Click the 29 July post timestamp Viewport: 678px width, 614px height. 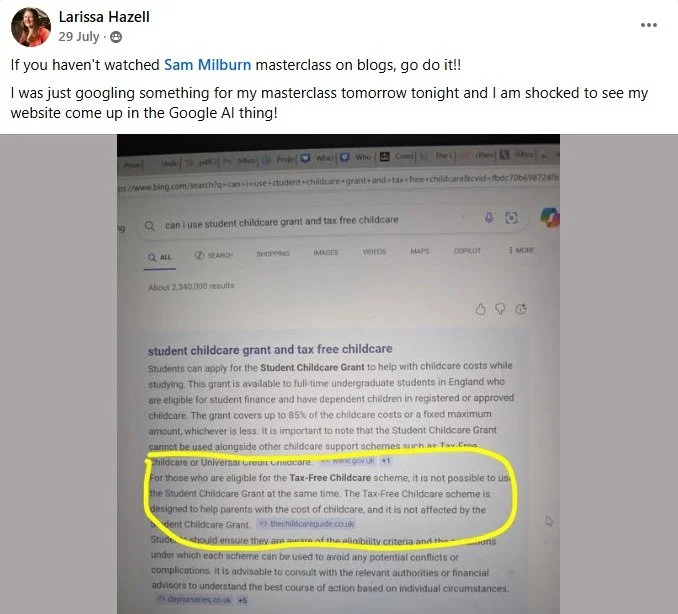tap(79, 37)
